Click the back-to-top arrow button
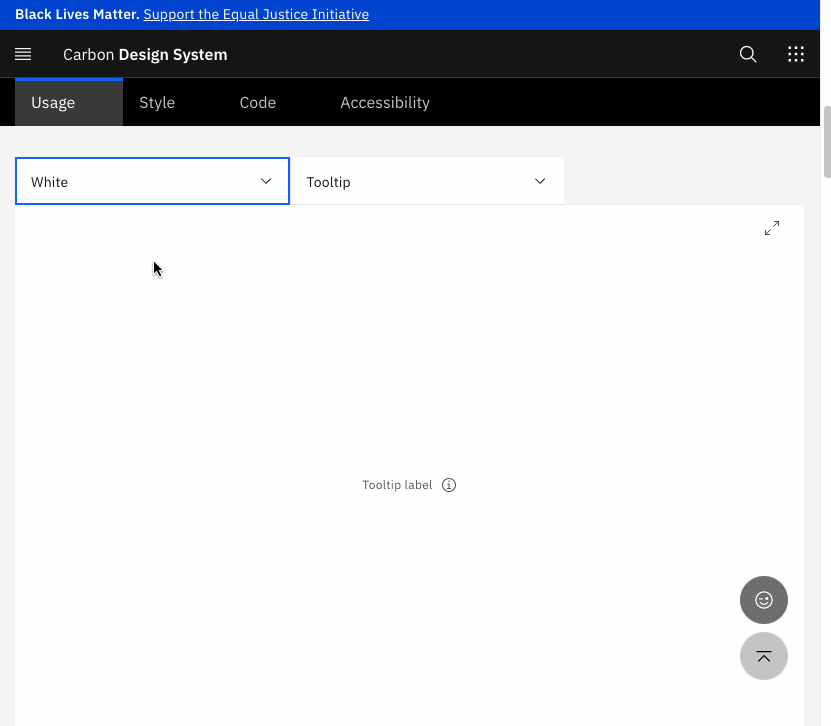831x726 pixels. (x=763, y=656)
